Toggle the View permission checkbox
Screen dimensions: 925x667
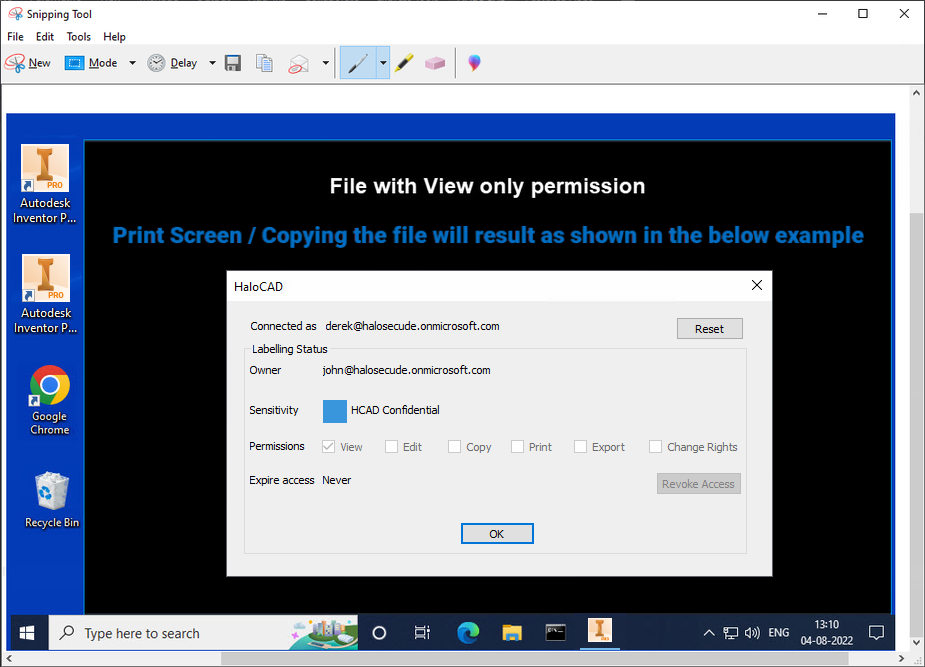point(329,447)
